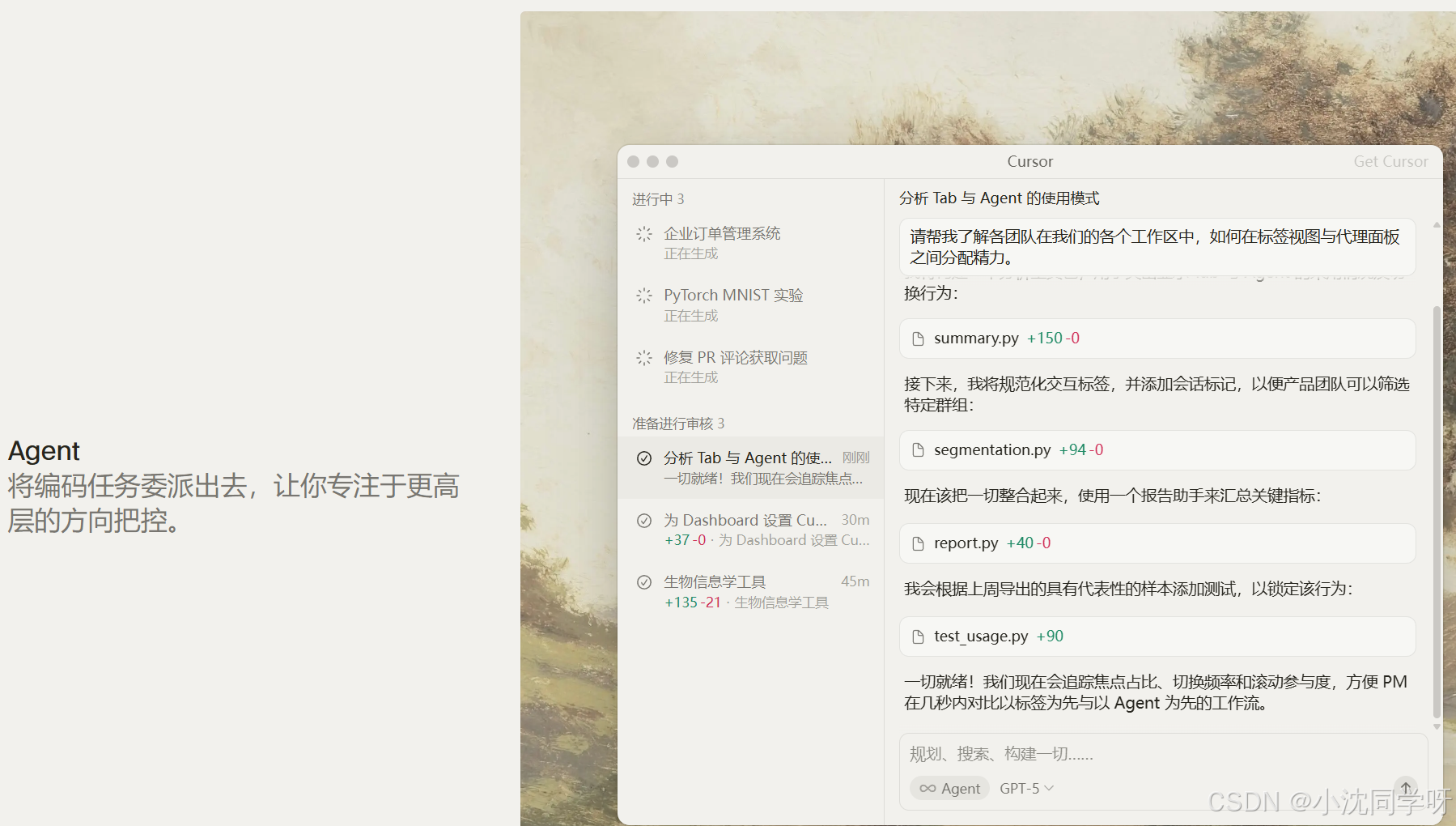This screenshot has height=826, width=1456.
Task: Click the Agent heading on the left
Action: point(44,451)
